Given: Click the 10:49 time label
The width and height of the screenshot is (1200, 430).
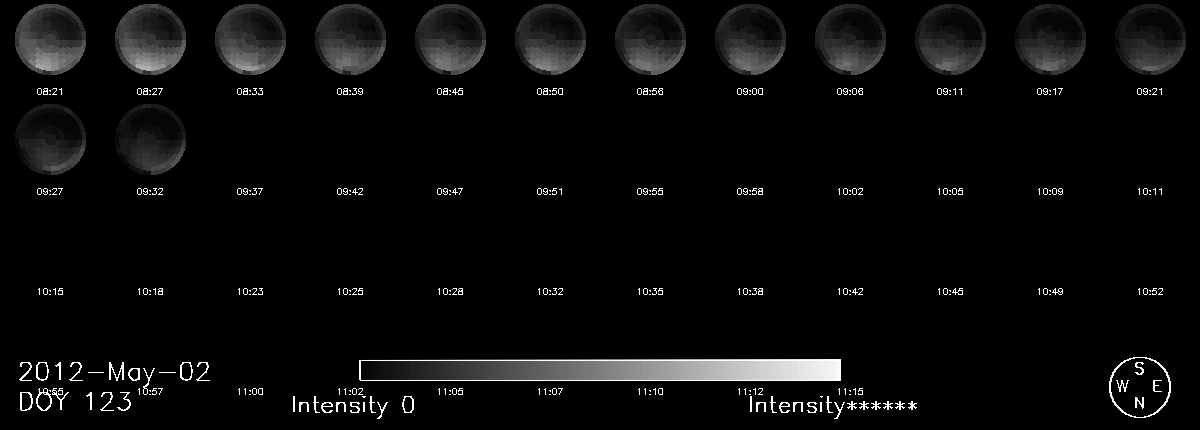Looking at the screenshot, I should click(1050, 291).
